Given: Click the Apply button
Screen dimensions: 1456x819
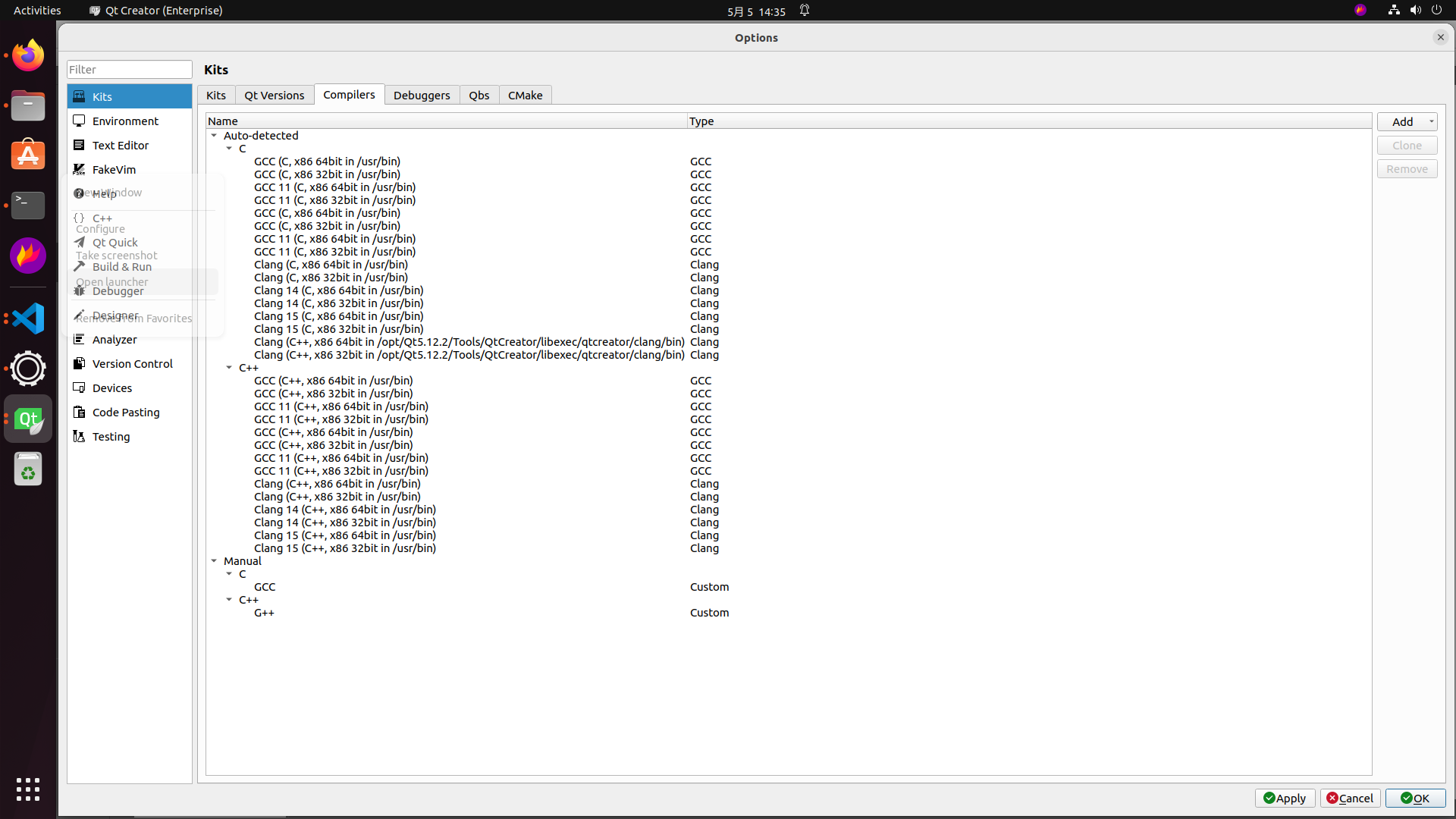Looking at the screenshot, I should (x=1285, y=798).
